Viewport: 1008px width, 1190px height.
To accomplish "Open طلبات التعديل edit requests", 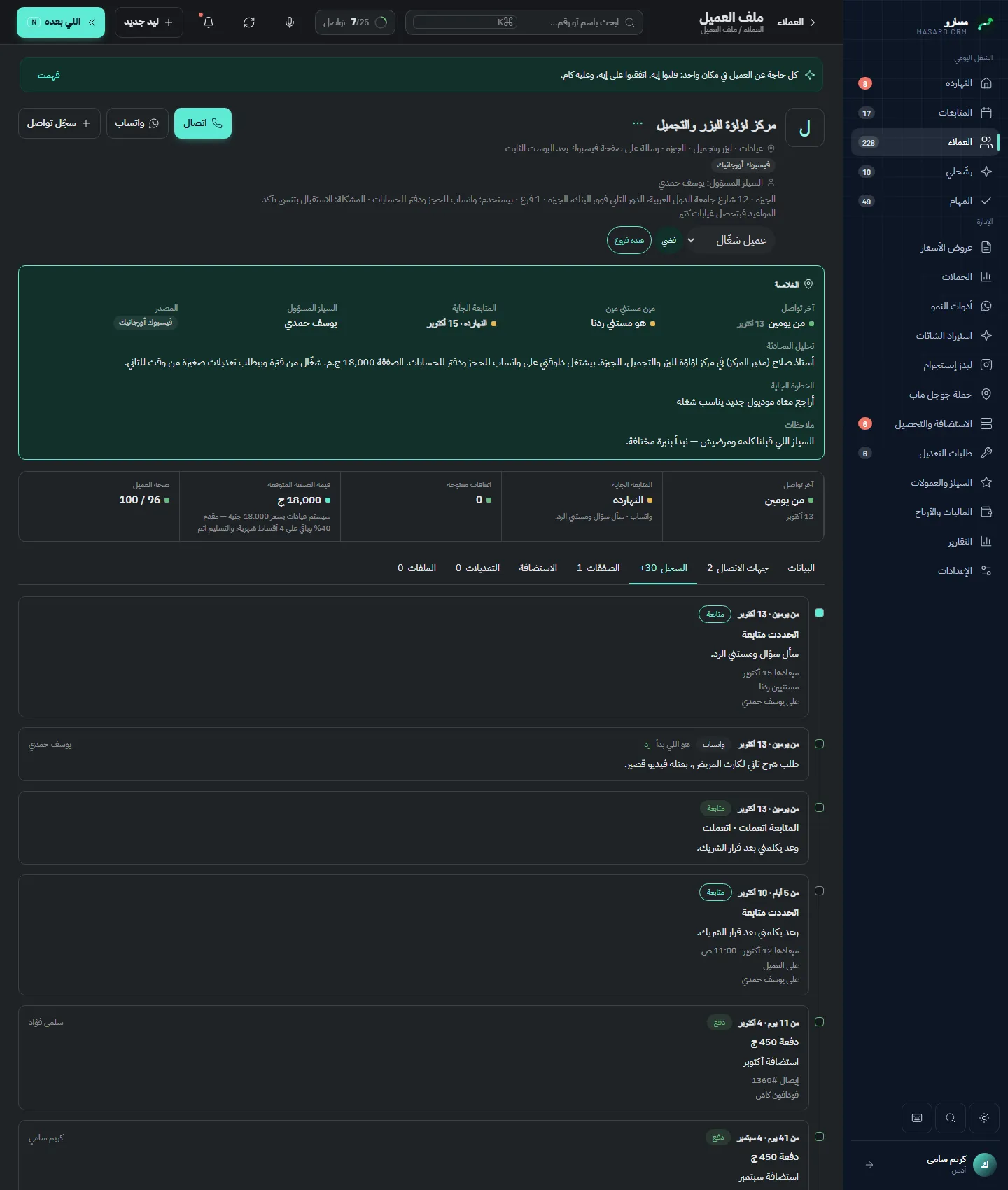I will coord(925,453).
